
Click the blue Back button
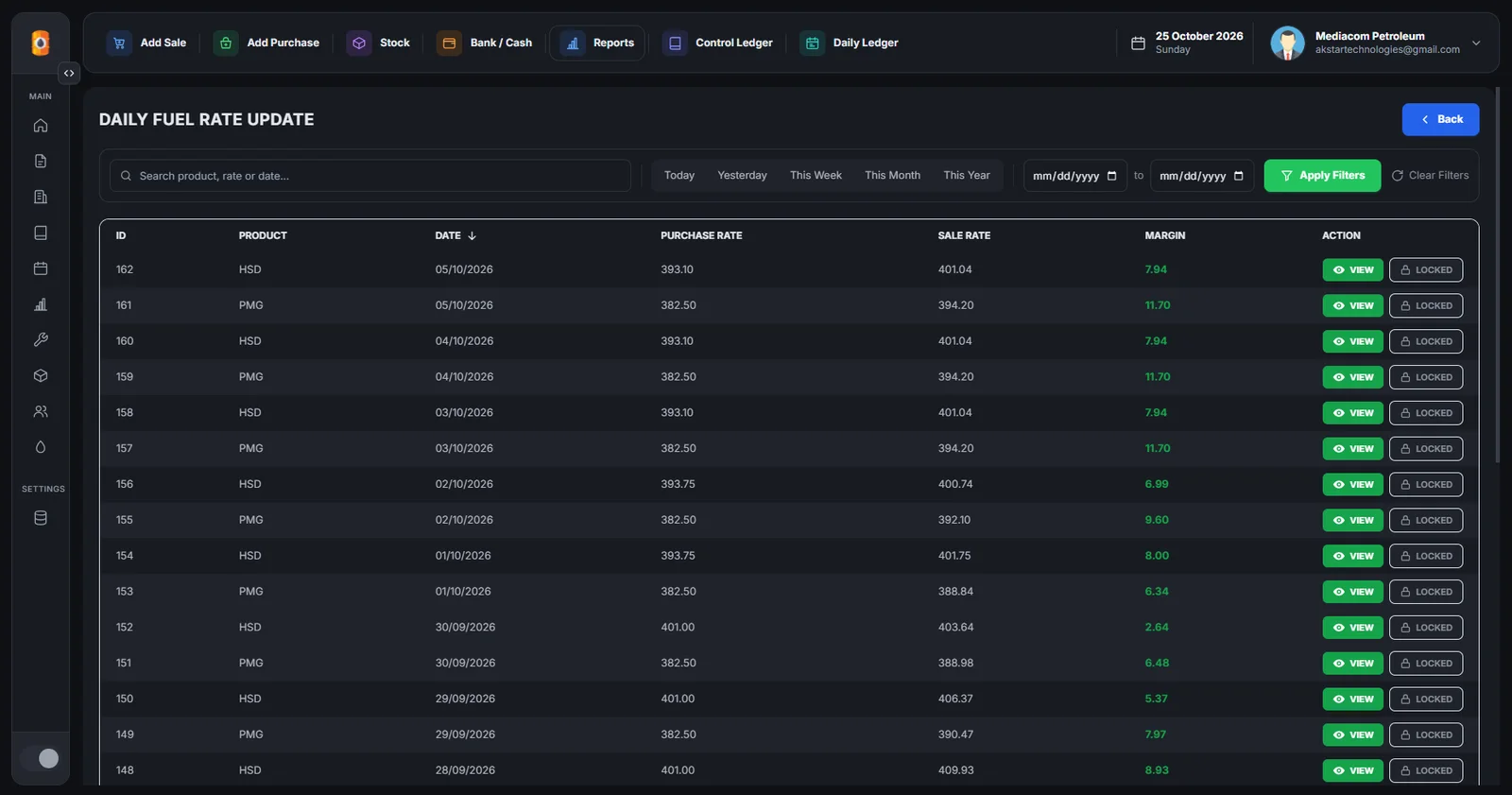[1440, 120]
